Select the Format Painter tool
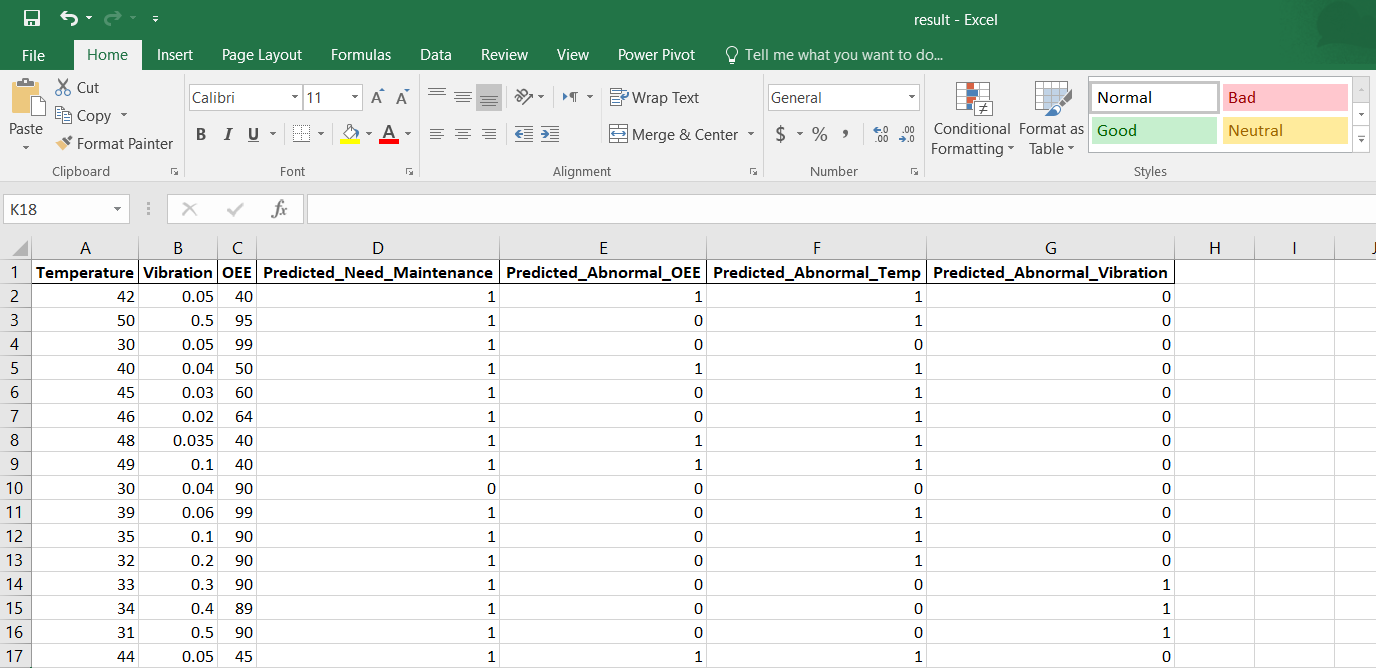 click(x=114, y=144)
